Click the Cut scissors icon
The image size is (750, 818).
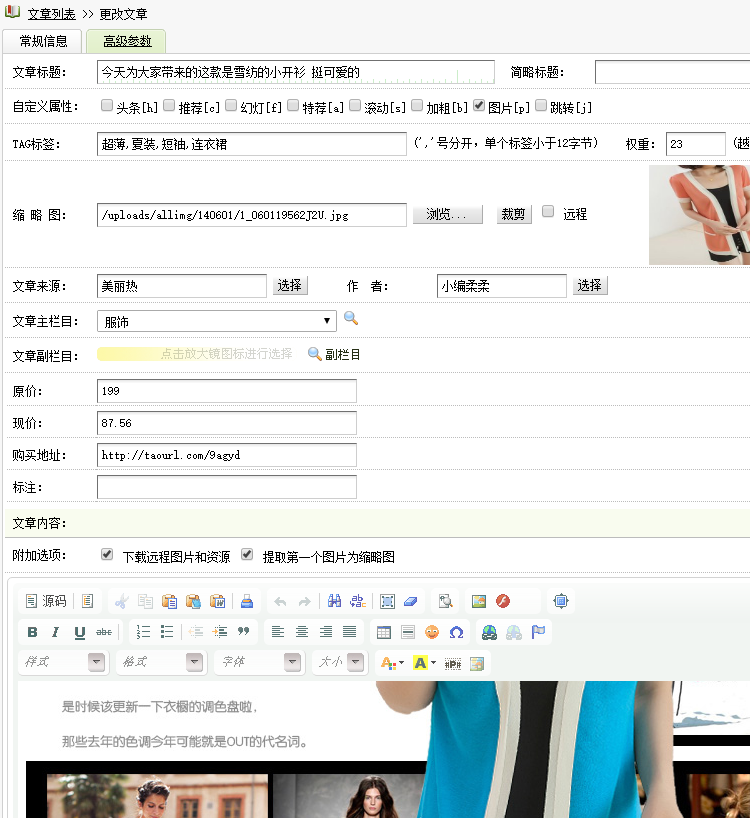pyautogui.click(x=122, y=602)
